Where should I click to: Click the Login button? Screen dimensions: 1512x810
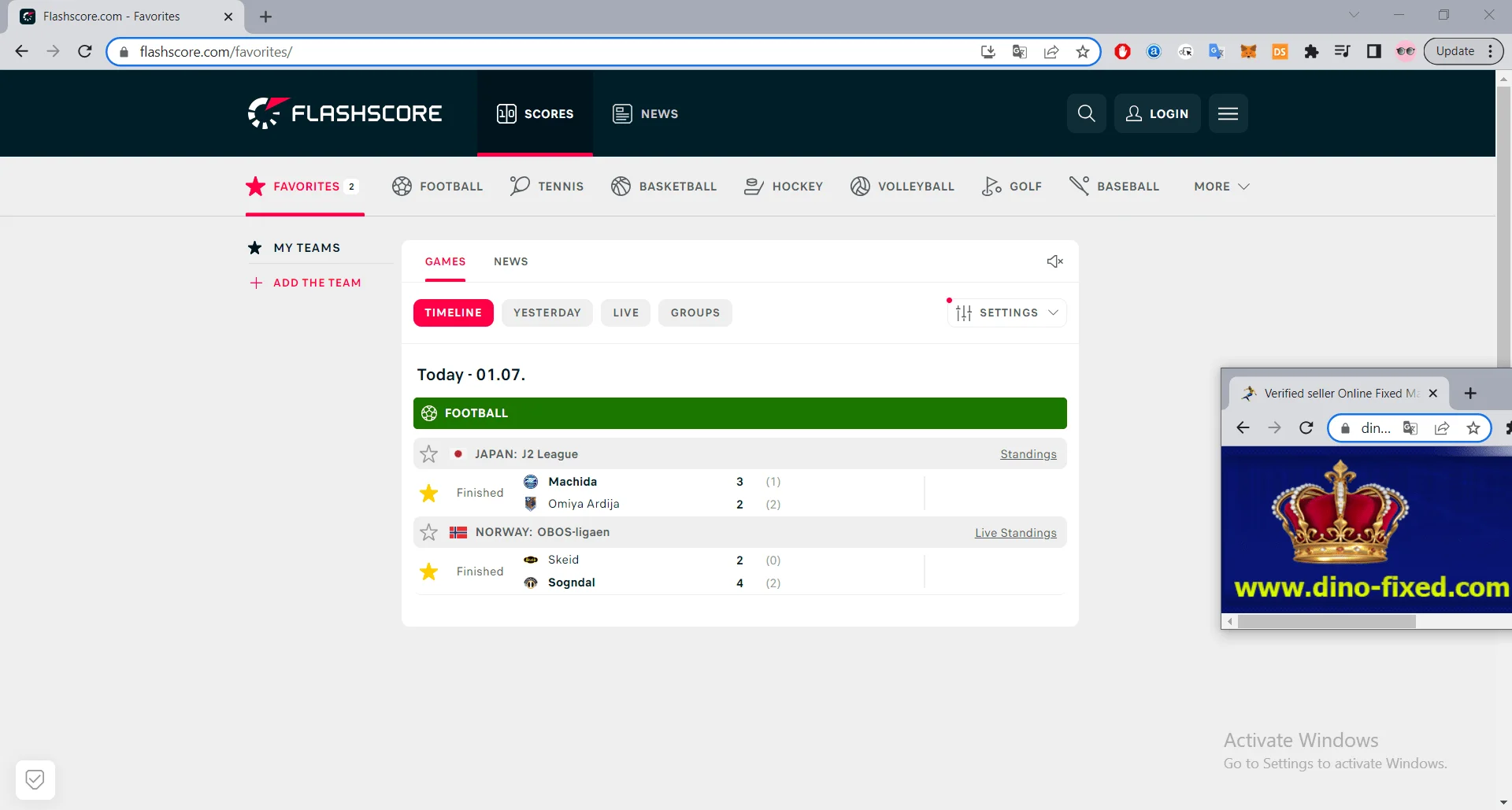click(x=1157, y=113)
